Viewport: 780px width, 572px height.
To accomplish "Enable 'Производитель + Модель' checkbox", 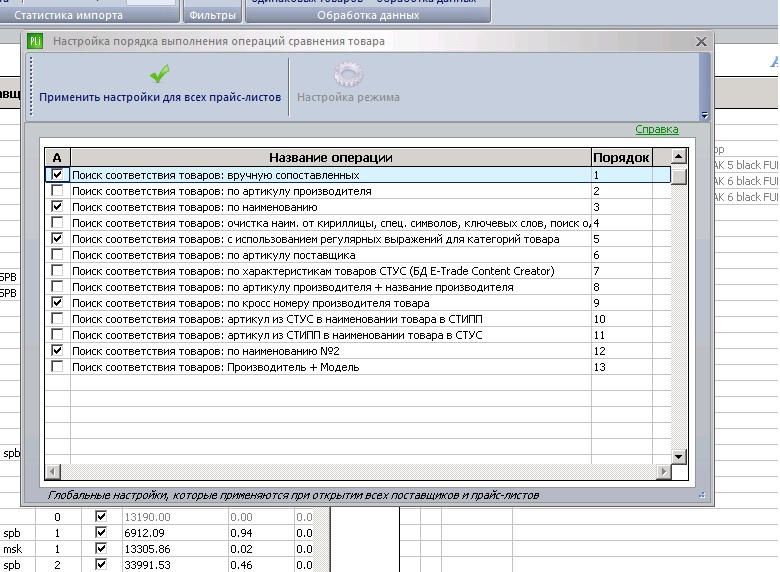I will click(57, 367).
